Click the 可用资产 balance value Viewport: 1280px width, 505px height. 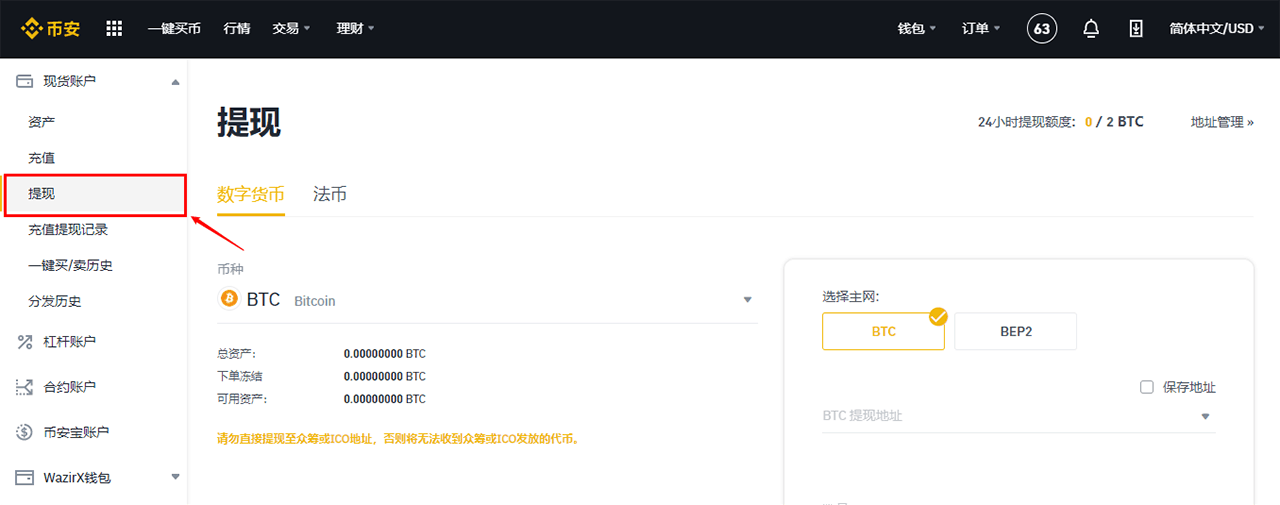click(385, 399)
